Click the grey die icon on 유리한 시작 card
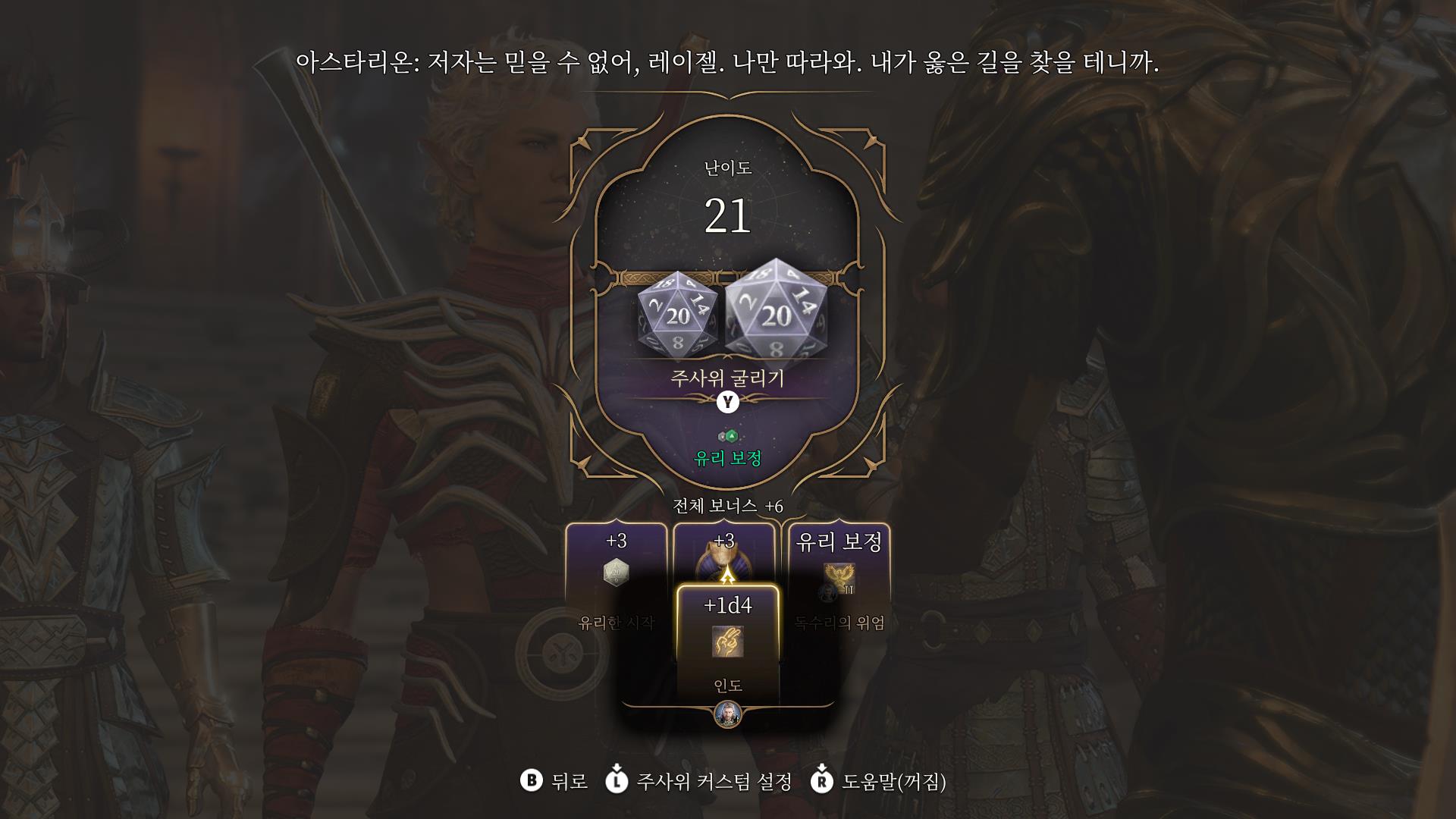 click(616, 573)
